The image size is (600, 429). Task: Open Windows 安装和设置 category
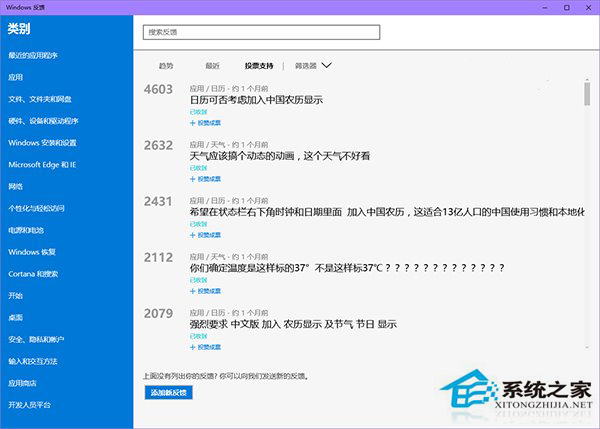click(42, 143)
